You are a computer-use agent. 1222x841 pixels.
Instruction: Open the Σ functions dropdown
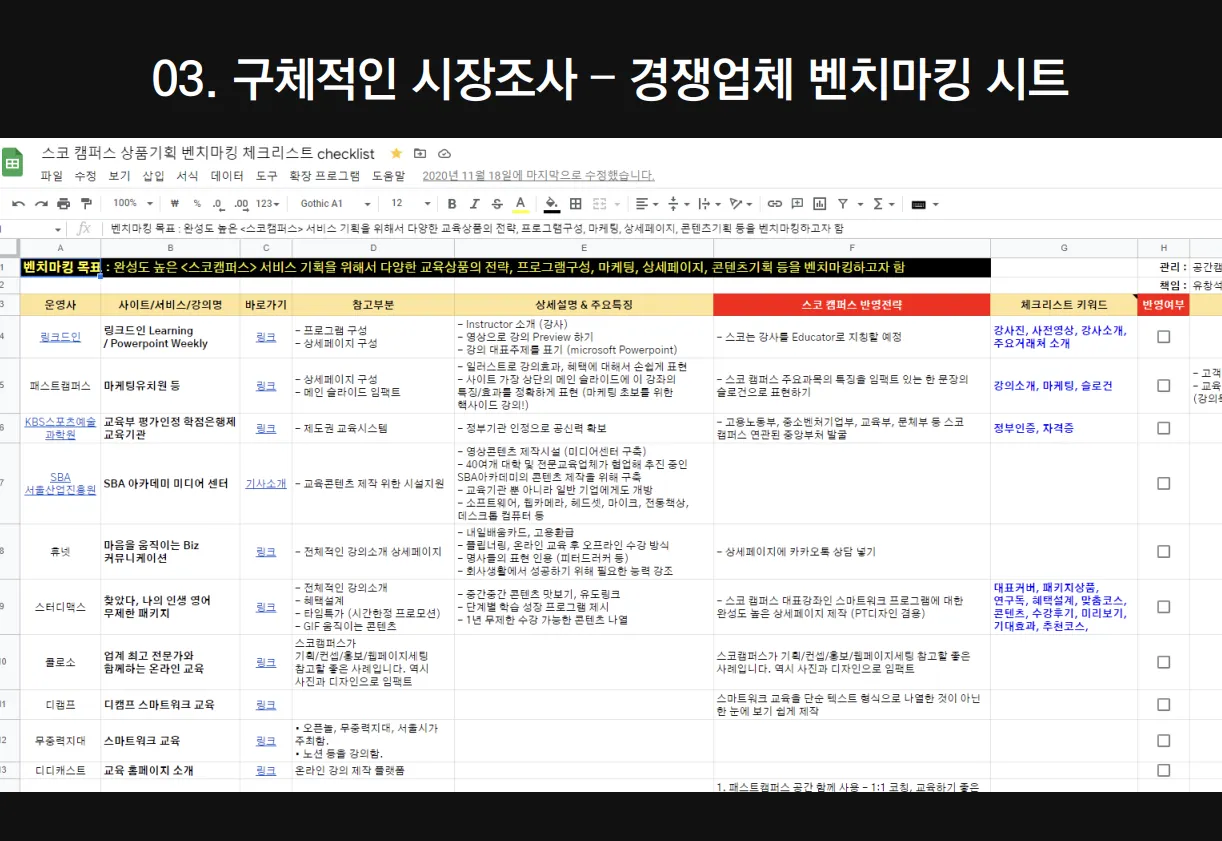tap(883, 204)
